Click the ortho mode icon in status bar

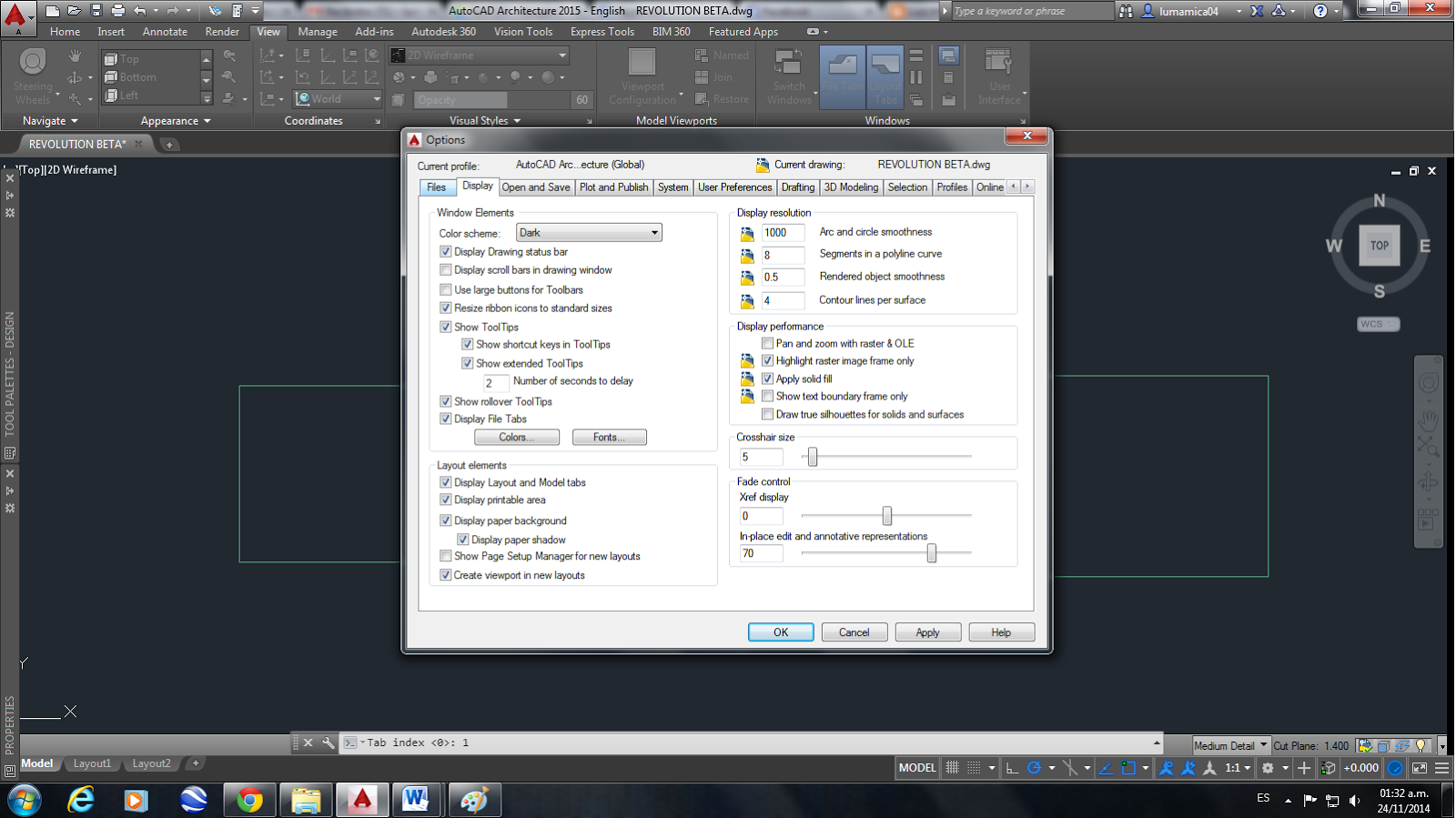pos(1012,768)
